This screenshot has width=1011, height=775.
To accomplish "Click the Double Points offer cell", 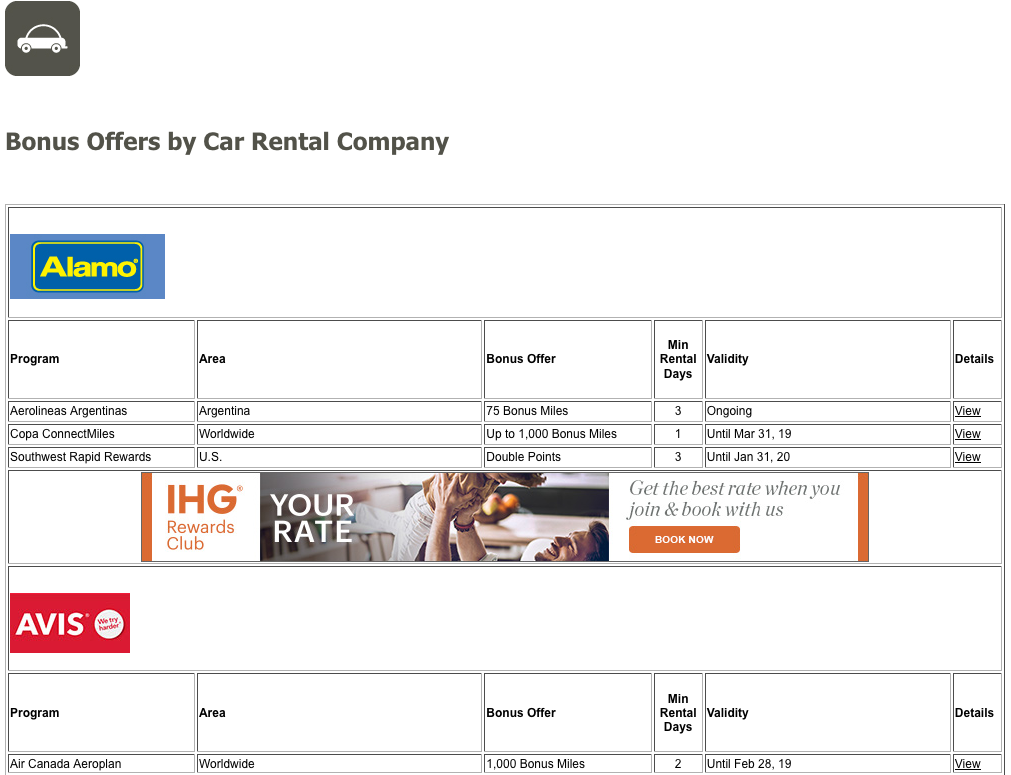I will click(567, 456).
